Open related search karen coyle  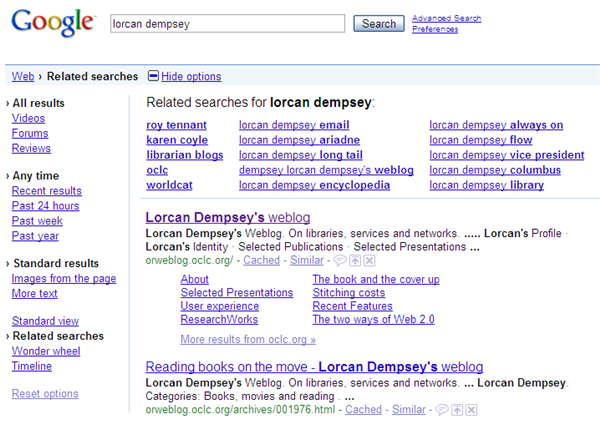tap(177, 140)
